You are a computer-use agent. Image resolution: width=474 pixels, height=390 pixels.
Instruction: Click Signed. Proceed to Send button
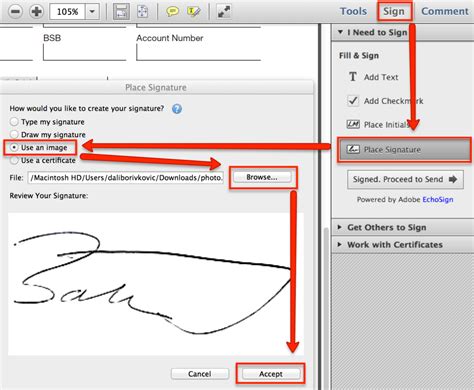point(405,179)
